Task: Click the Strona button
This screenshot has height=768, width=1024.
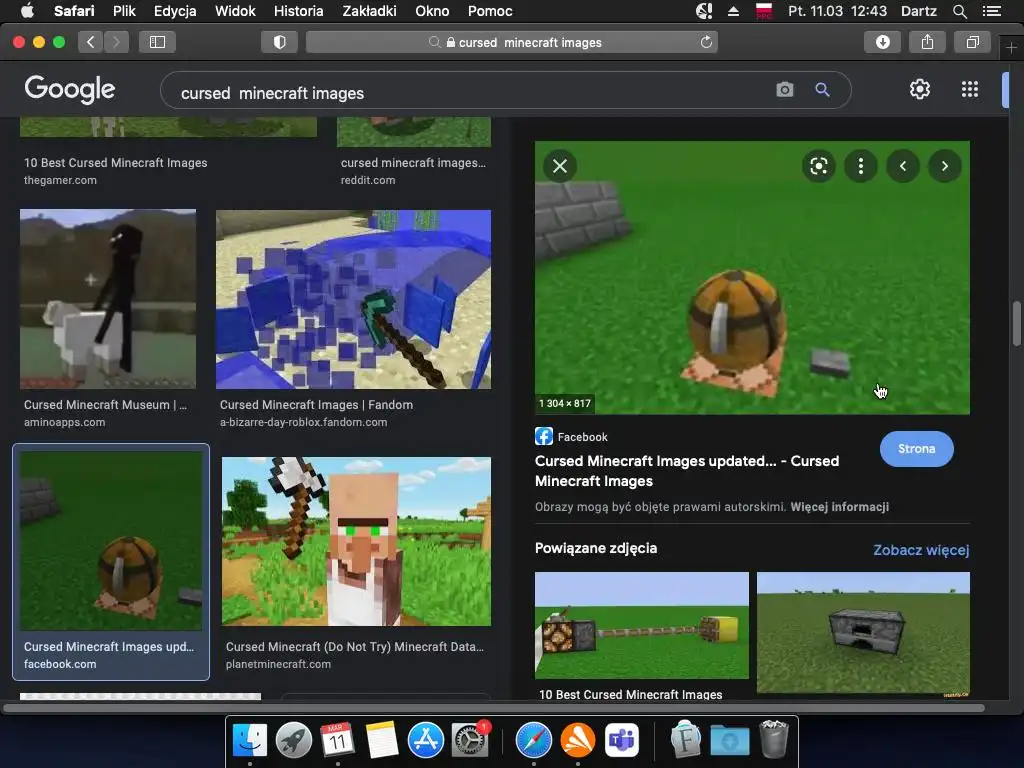Action: point(916,449)
